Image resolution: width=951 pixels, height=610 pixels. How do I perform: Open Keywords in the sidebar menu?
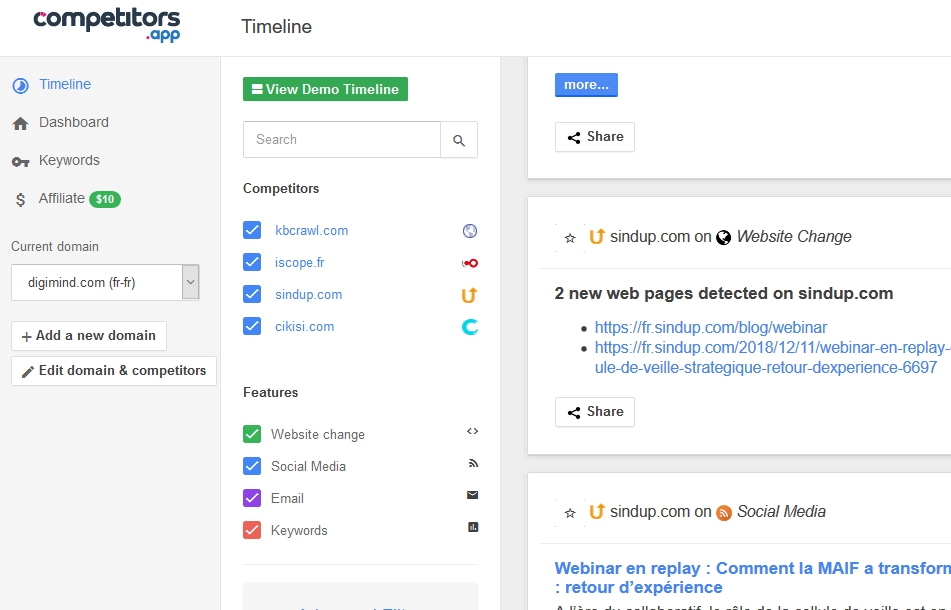69,161
